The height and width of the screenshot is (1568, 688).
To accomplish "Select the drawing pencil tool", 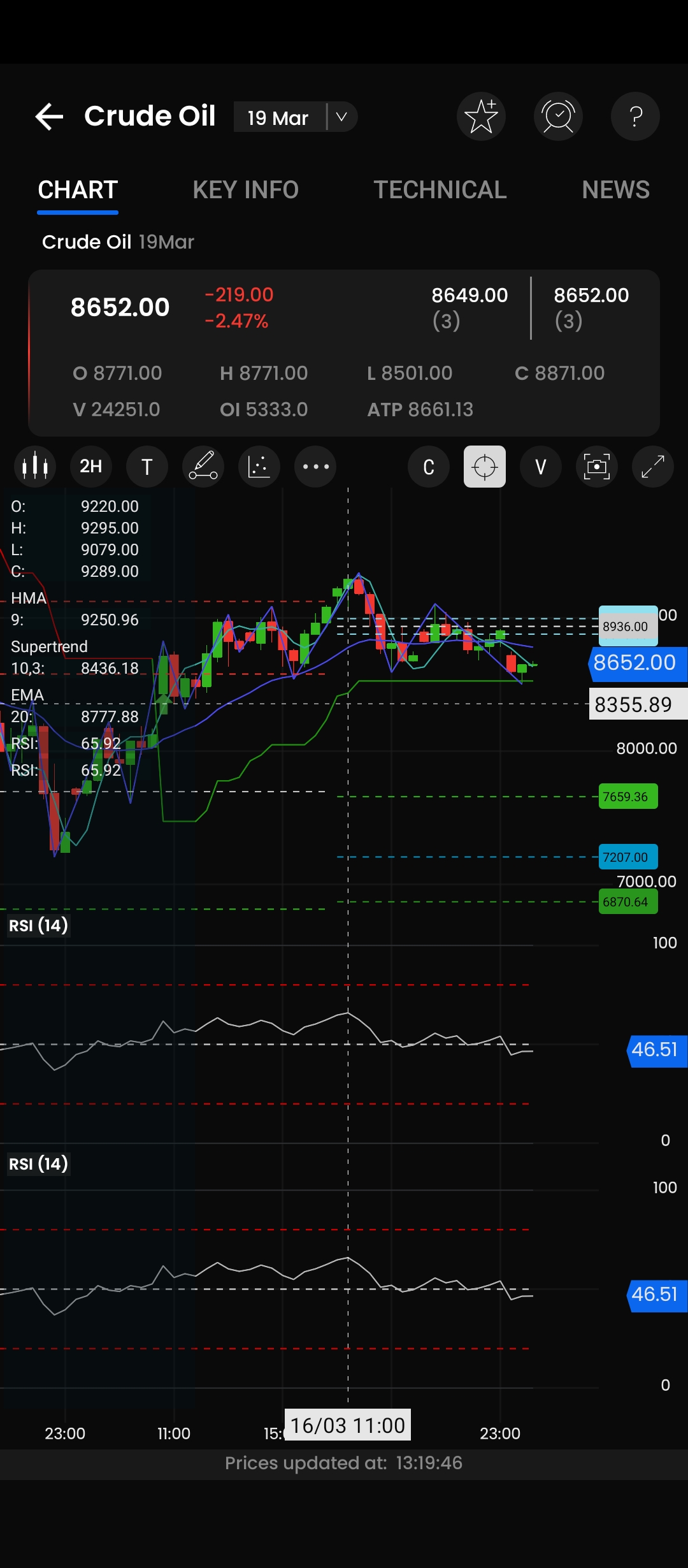I will [x=203, y=467].
